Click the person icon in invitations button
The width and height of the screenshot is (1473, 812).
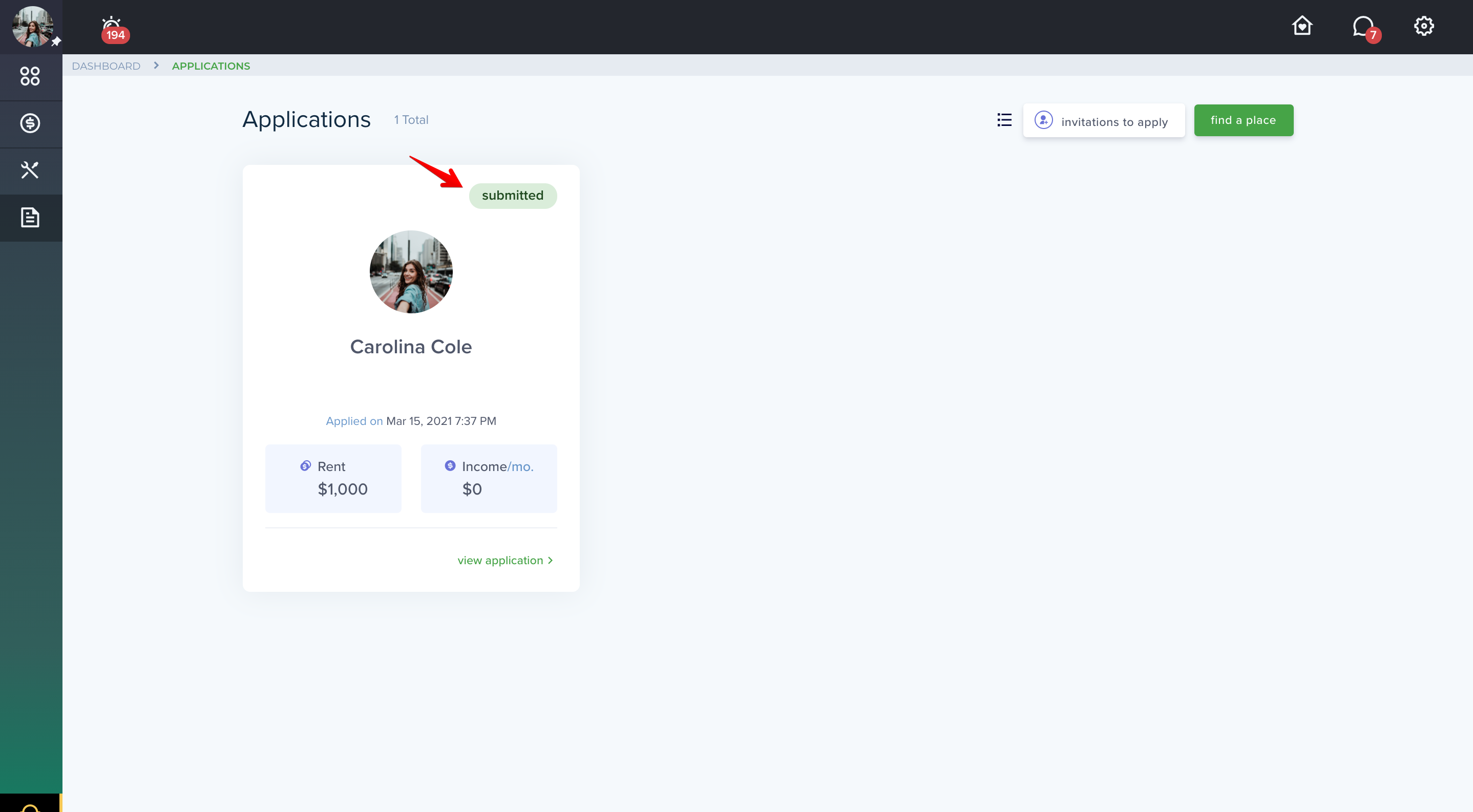point(1044,121)
